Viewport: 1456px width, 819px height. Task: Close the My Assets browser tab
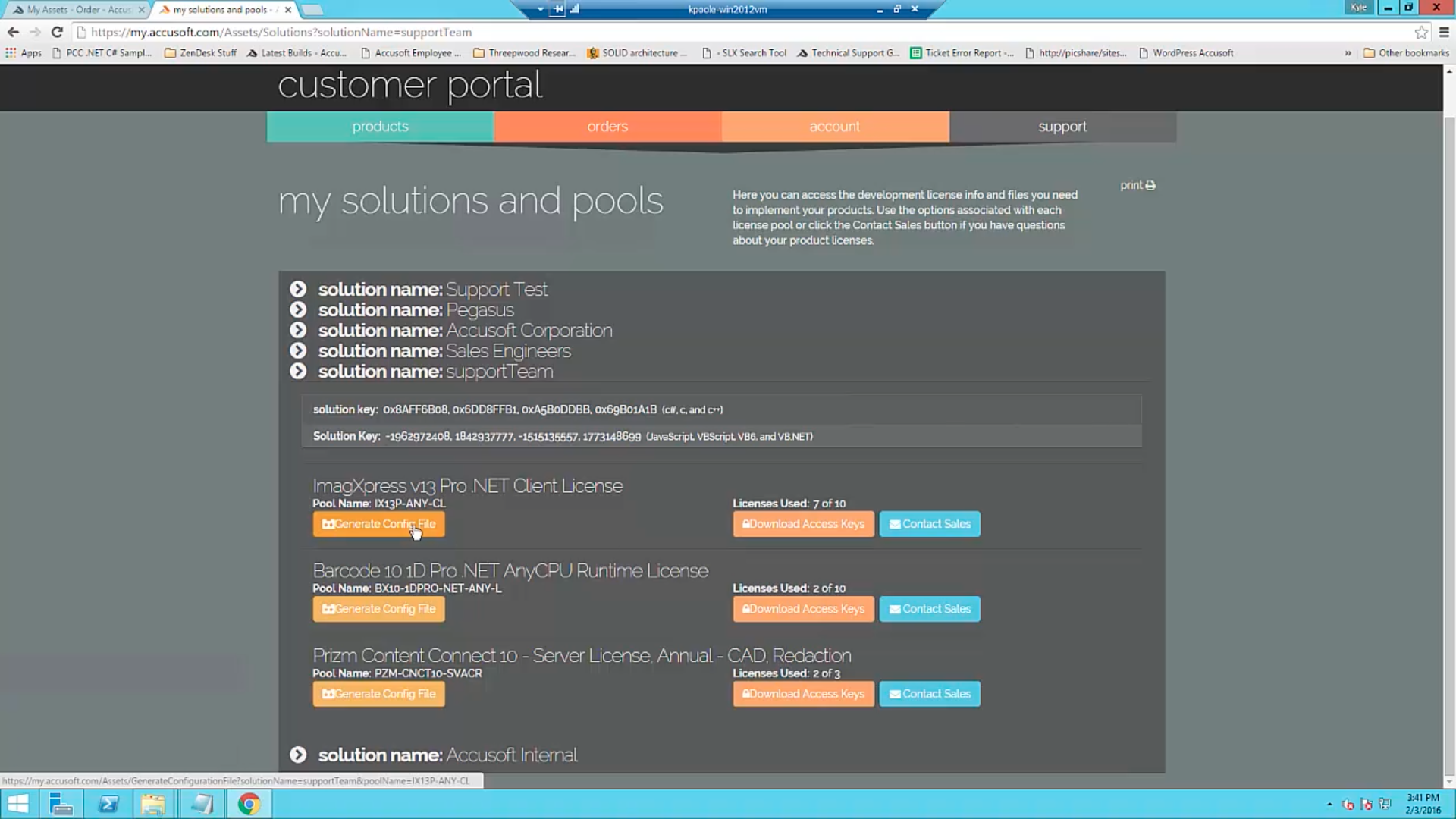[141, 10]
